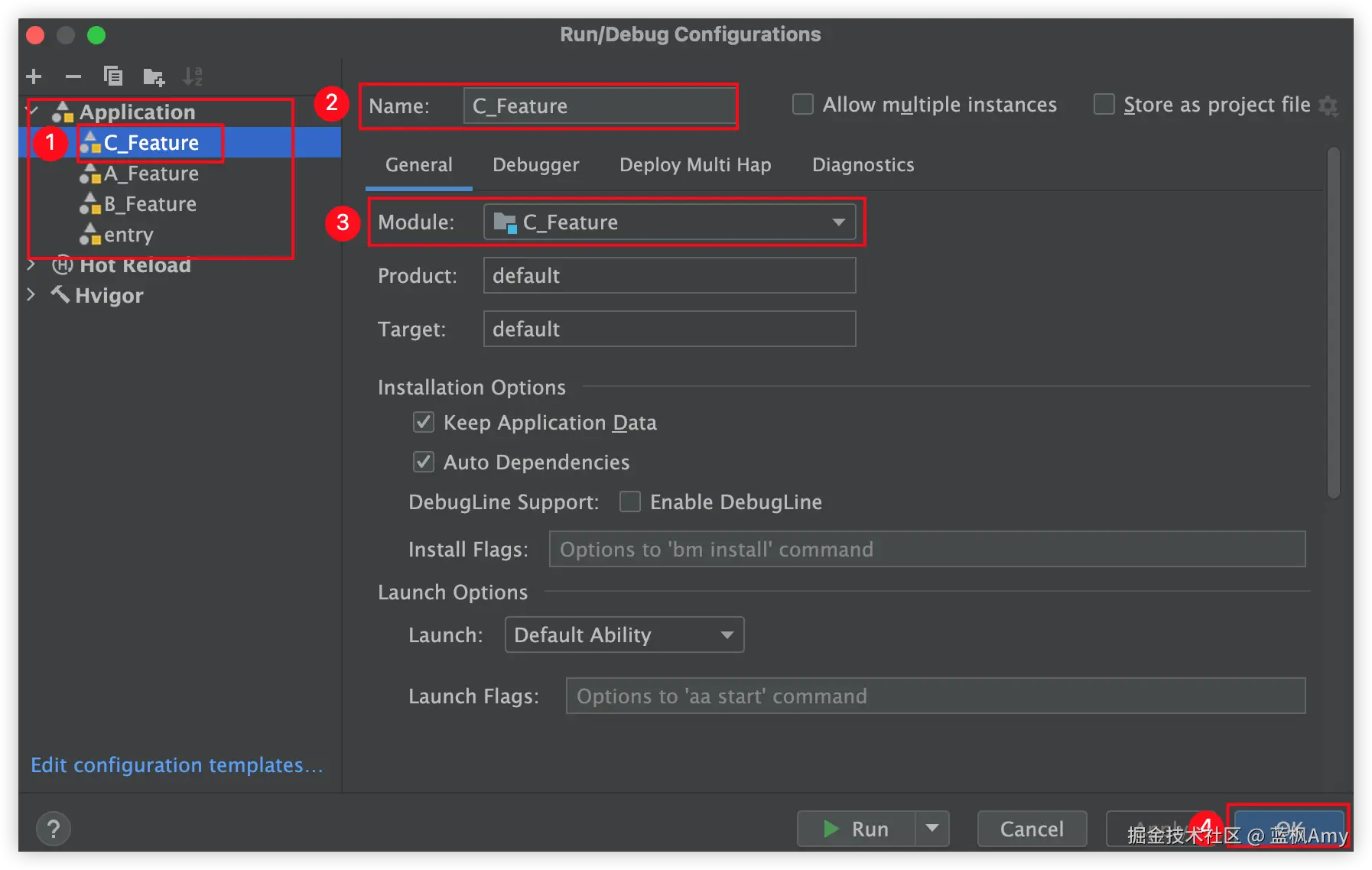Switch to the Debugger tab
Viewport: 1372px width, 870px height.
click(x=535, y=165)
